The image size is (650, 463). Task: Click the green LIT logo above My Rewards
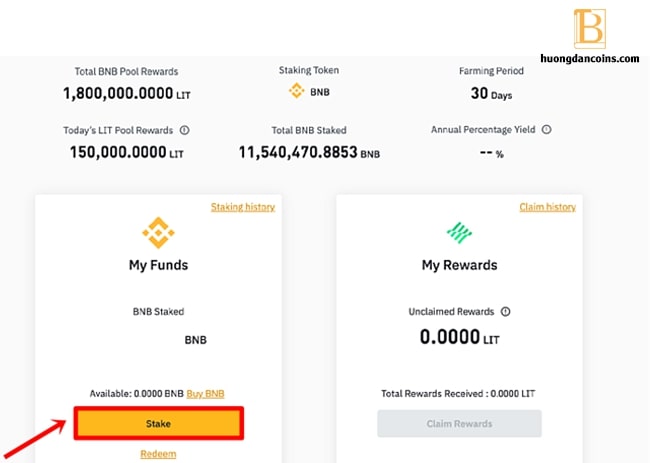[459, 233]
